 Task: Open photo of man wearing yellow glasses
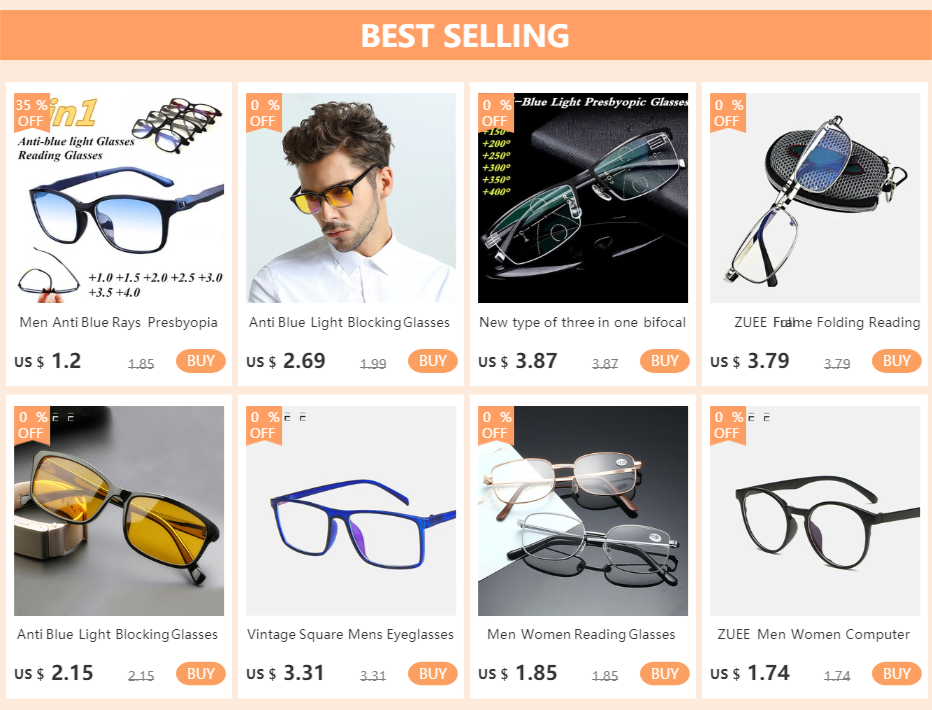(351, 198)
